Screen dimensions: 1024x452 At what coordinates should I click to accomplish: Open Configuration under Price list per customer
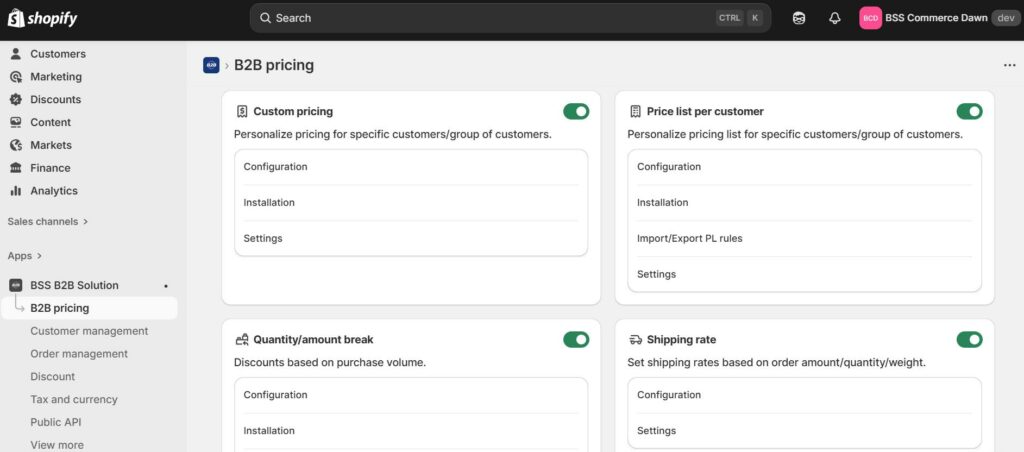[805, 167]
